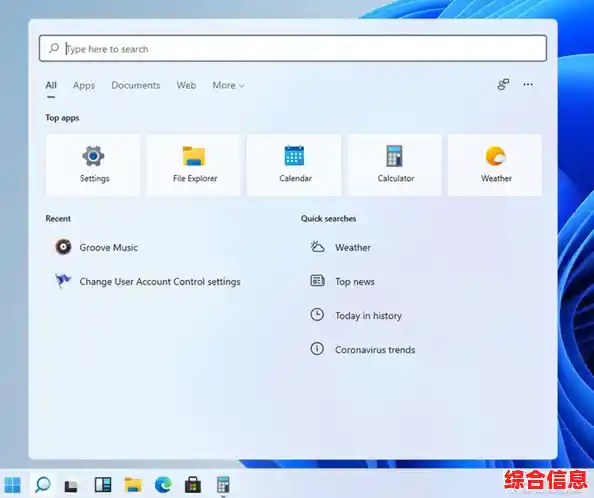The height and width of the screenshot is (498, 594).
Task: Switch to the Web tab
Action: pyautogui.click(x=186, y=85)
